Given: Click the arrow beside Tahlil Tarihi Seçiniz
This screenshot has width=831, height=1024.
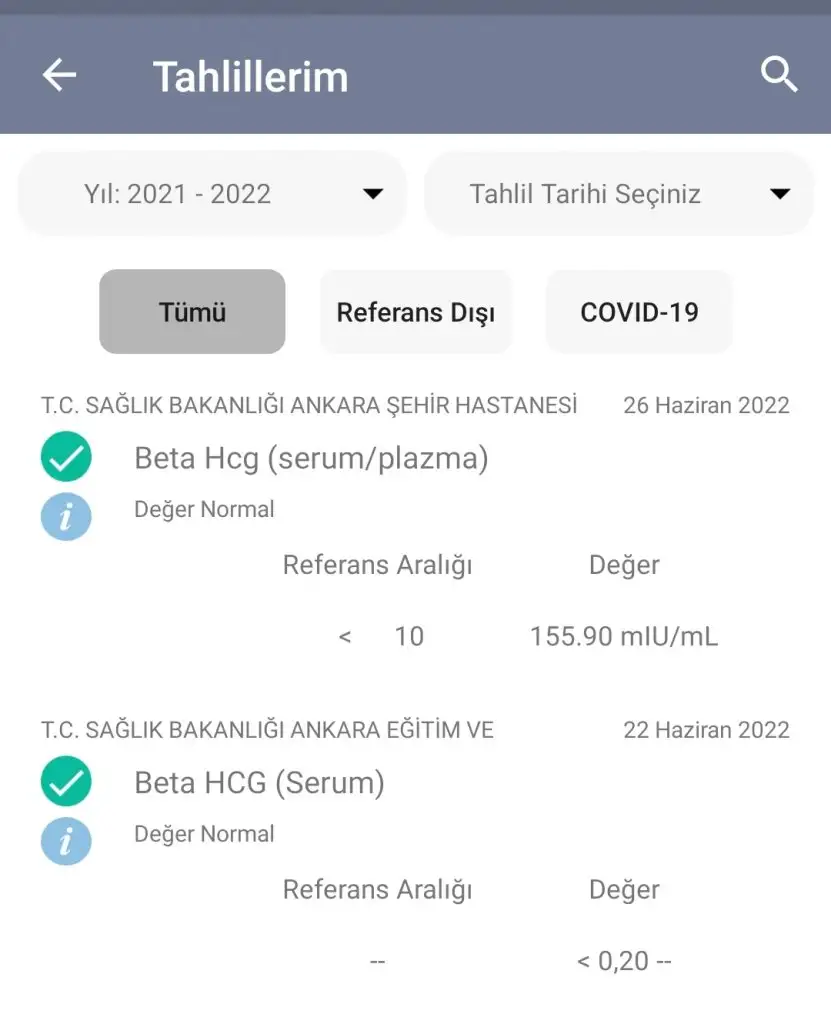Looking at the screenshot, I should [x=780, y=194].
